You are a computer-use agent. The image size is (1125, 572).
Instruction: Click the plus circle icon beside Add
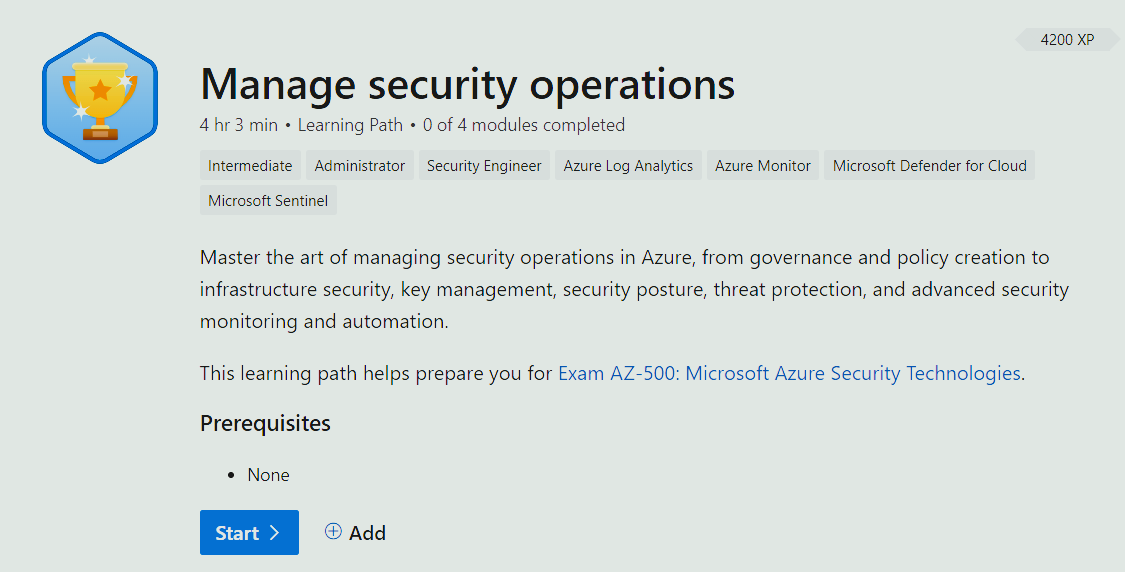[x=333, y=532]
